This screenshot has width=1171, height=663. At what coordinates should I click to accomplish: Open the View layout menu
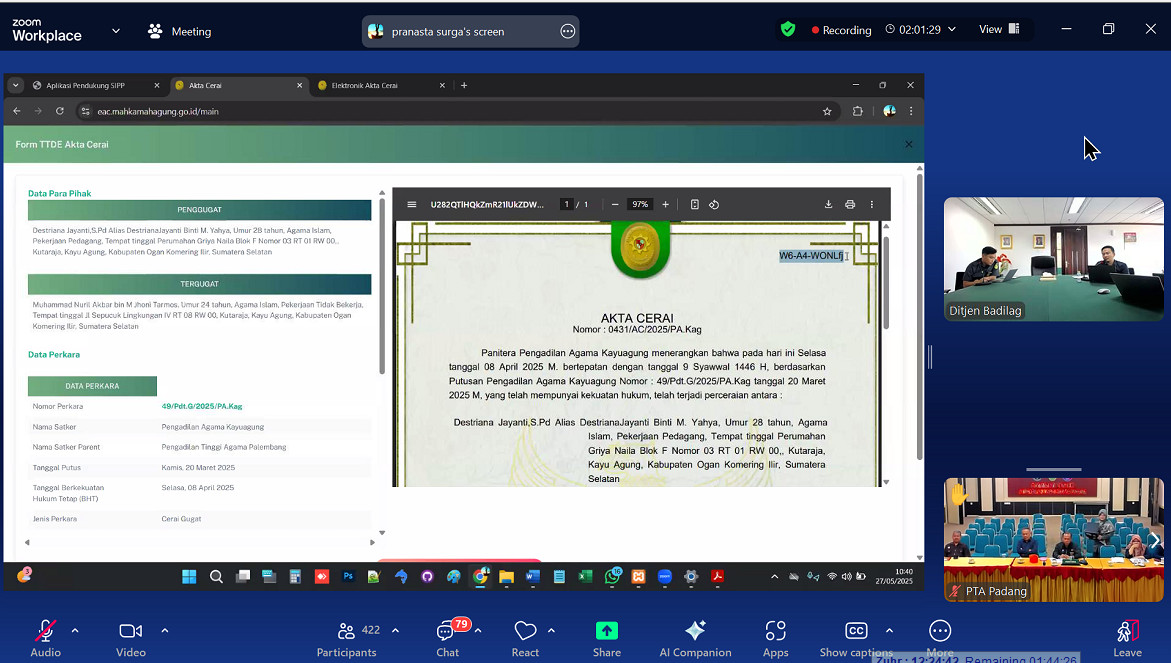(998, 30)
